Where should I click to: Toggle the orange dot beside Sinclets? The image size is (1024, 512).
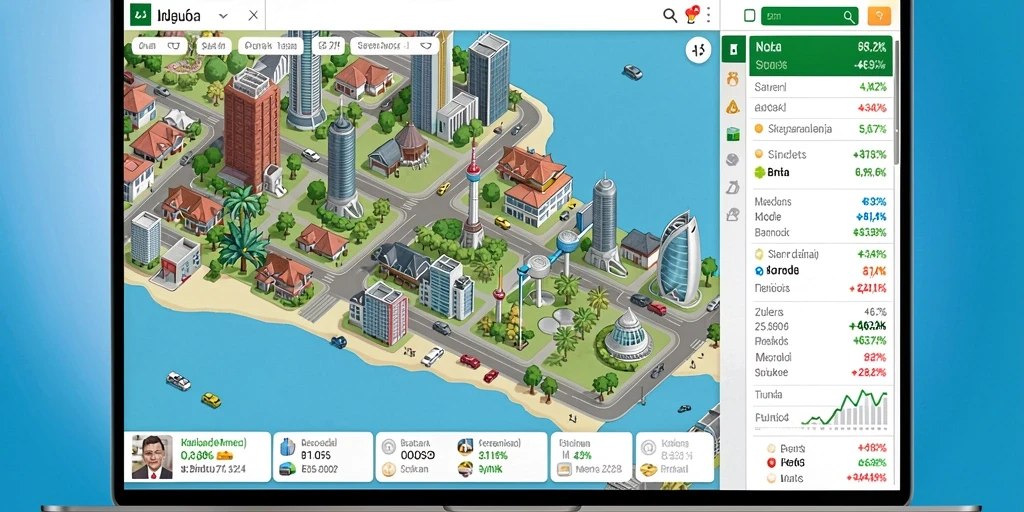click(758, 154)
